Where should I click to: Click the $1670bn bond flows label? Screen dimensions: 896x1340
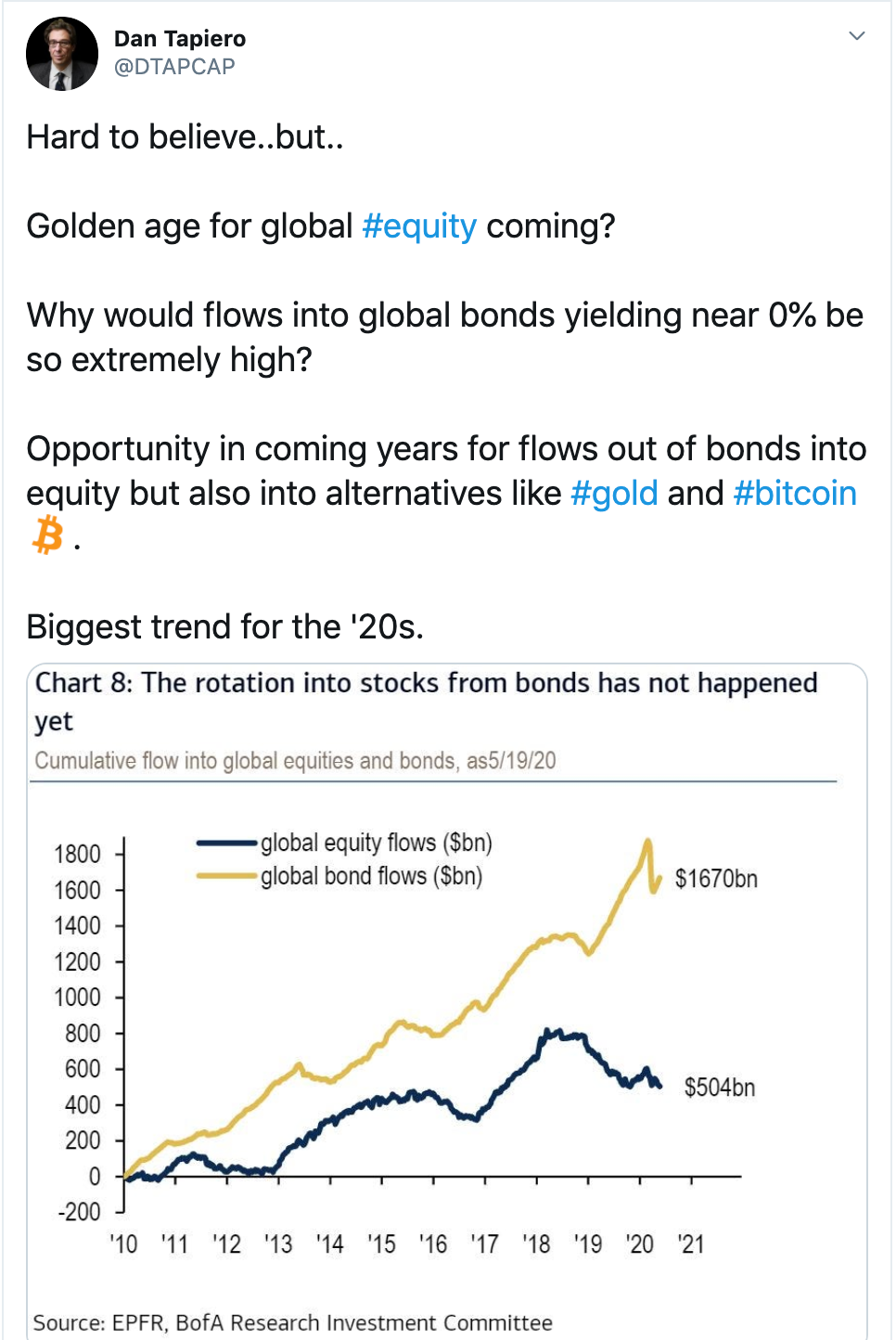point(716,879)
